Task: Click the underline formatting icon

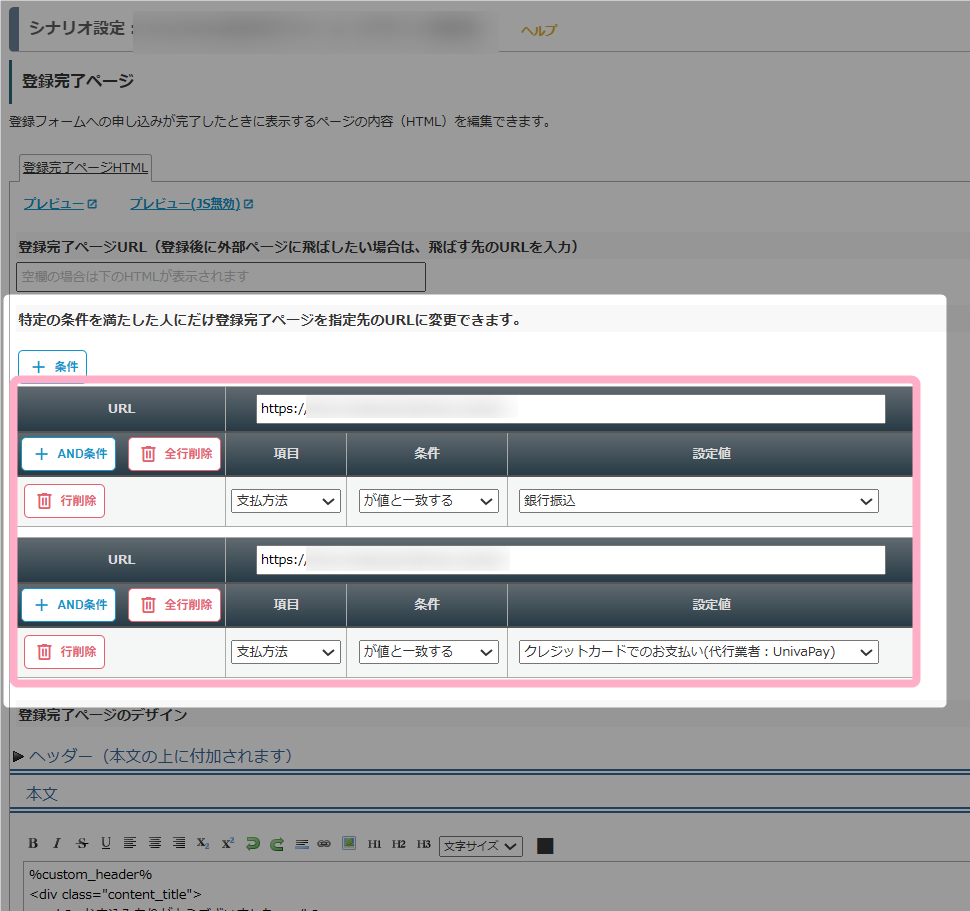Action: pos(106,844)
